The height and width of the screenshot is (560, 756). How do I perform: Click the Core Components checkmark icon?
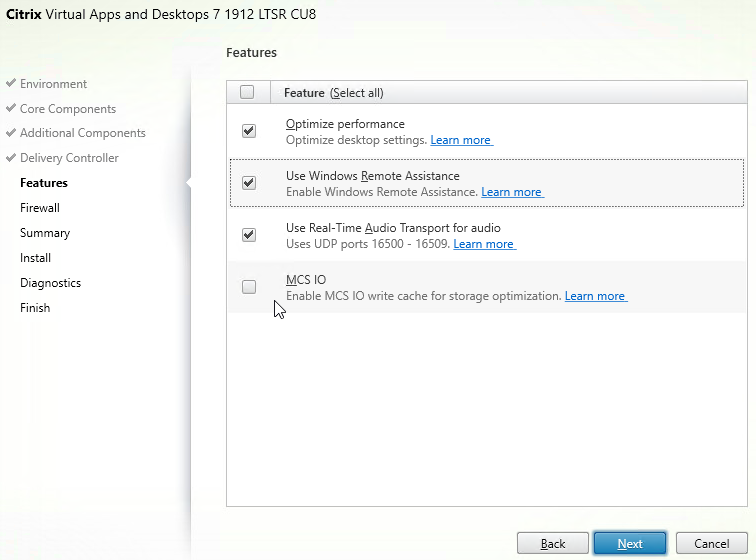[11, 108]
